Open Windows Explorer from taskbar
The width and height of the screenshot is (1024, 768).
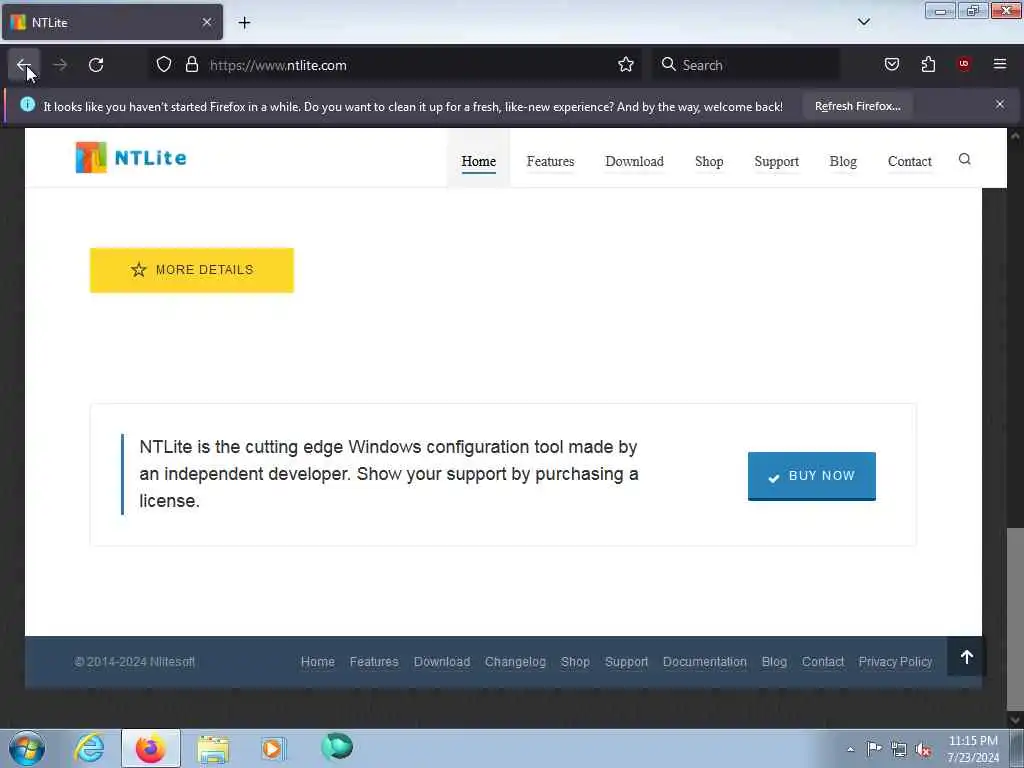click(x=213, y=748)
